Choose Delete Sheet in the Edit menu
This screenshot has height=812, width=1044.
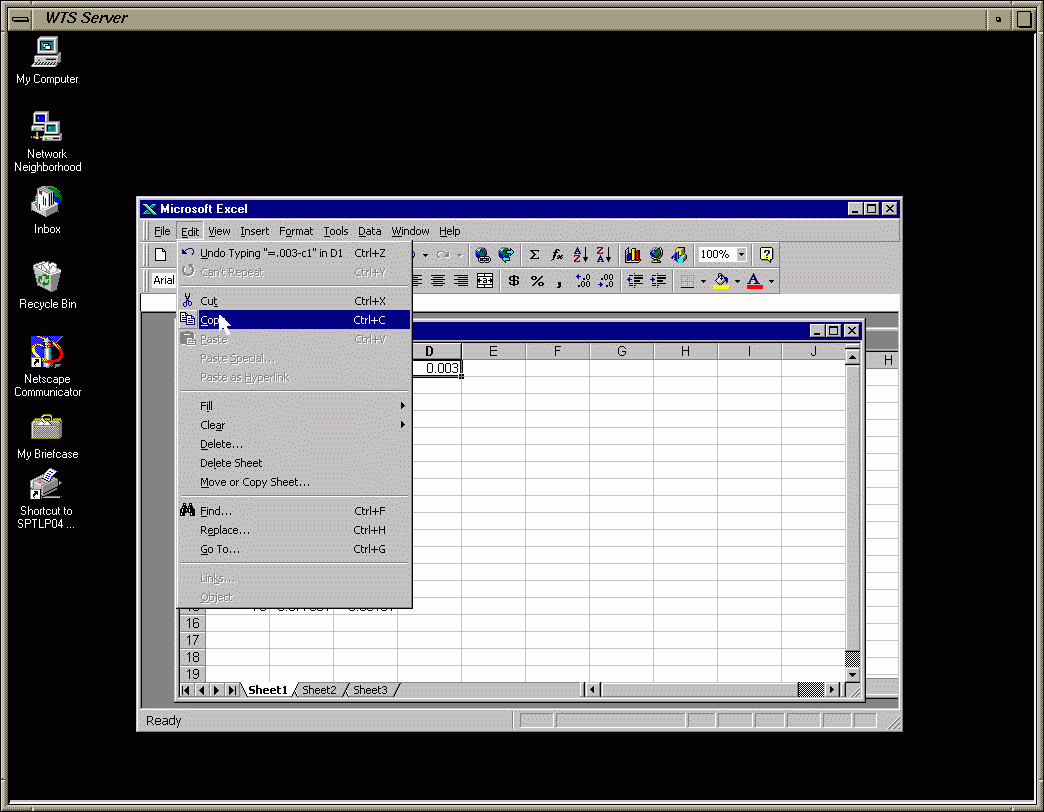pos(231,463)
